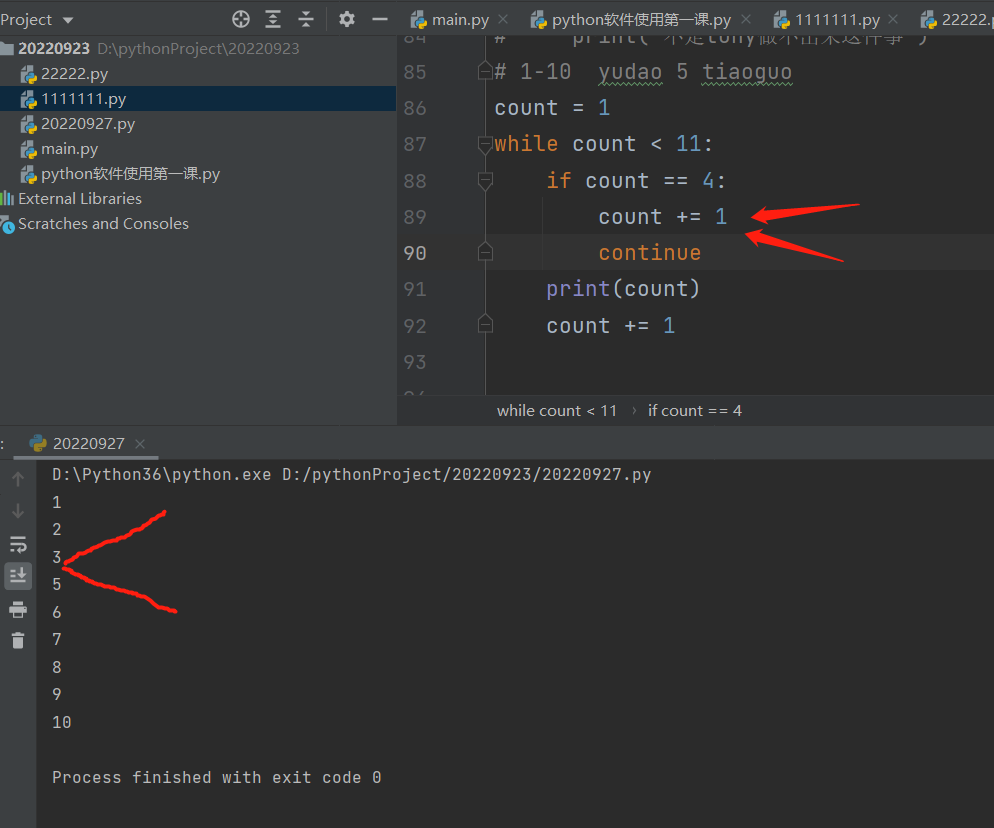Click line number 93 in the gutter
The width and height of the screenshot is (994, 828).
point(415,362)
